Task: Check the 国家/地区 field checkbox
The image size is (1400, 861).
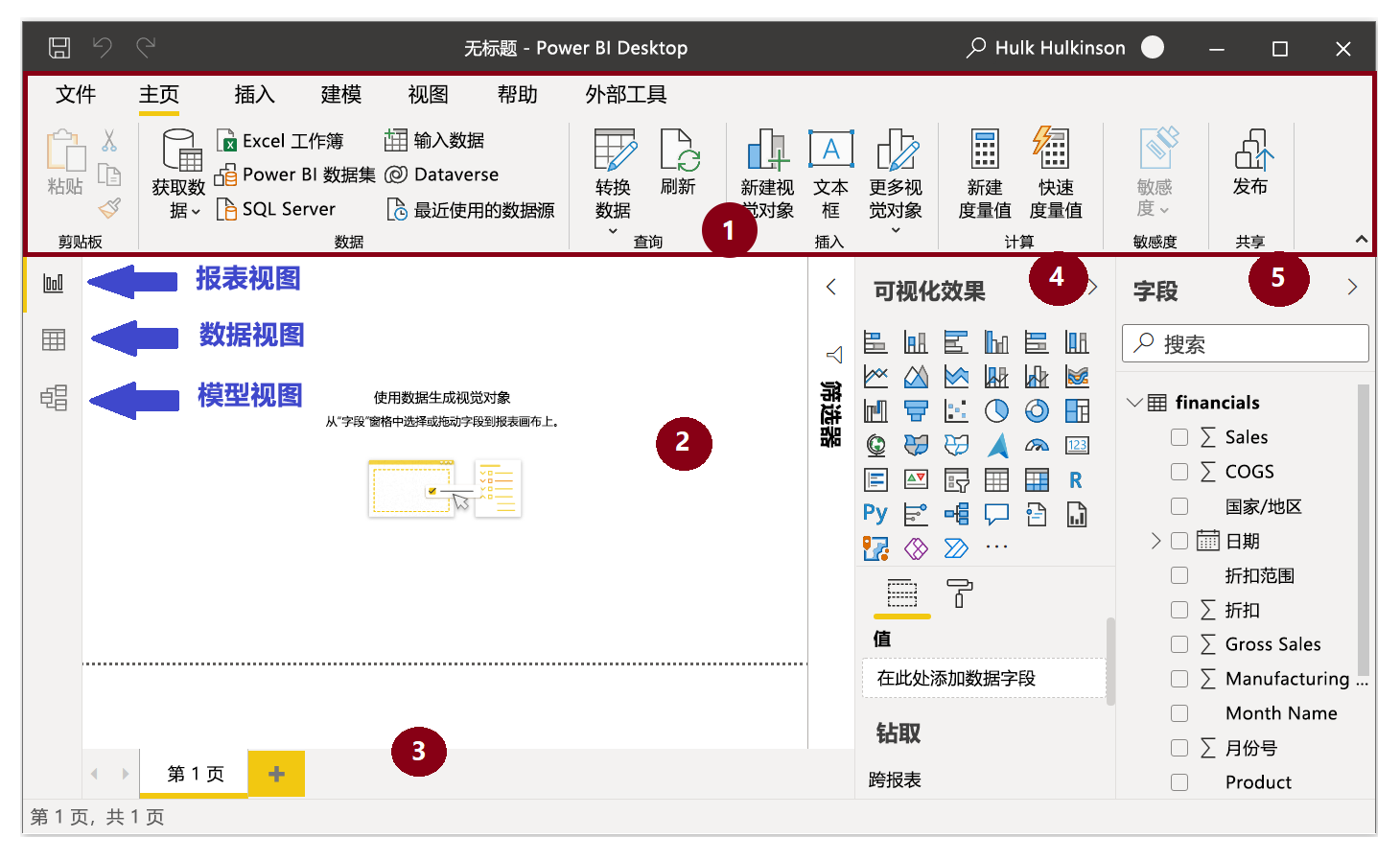Action: click(1179, 506)
